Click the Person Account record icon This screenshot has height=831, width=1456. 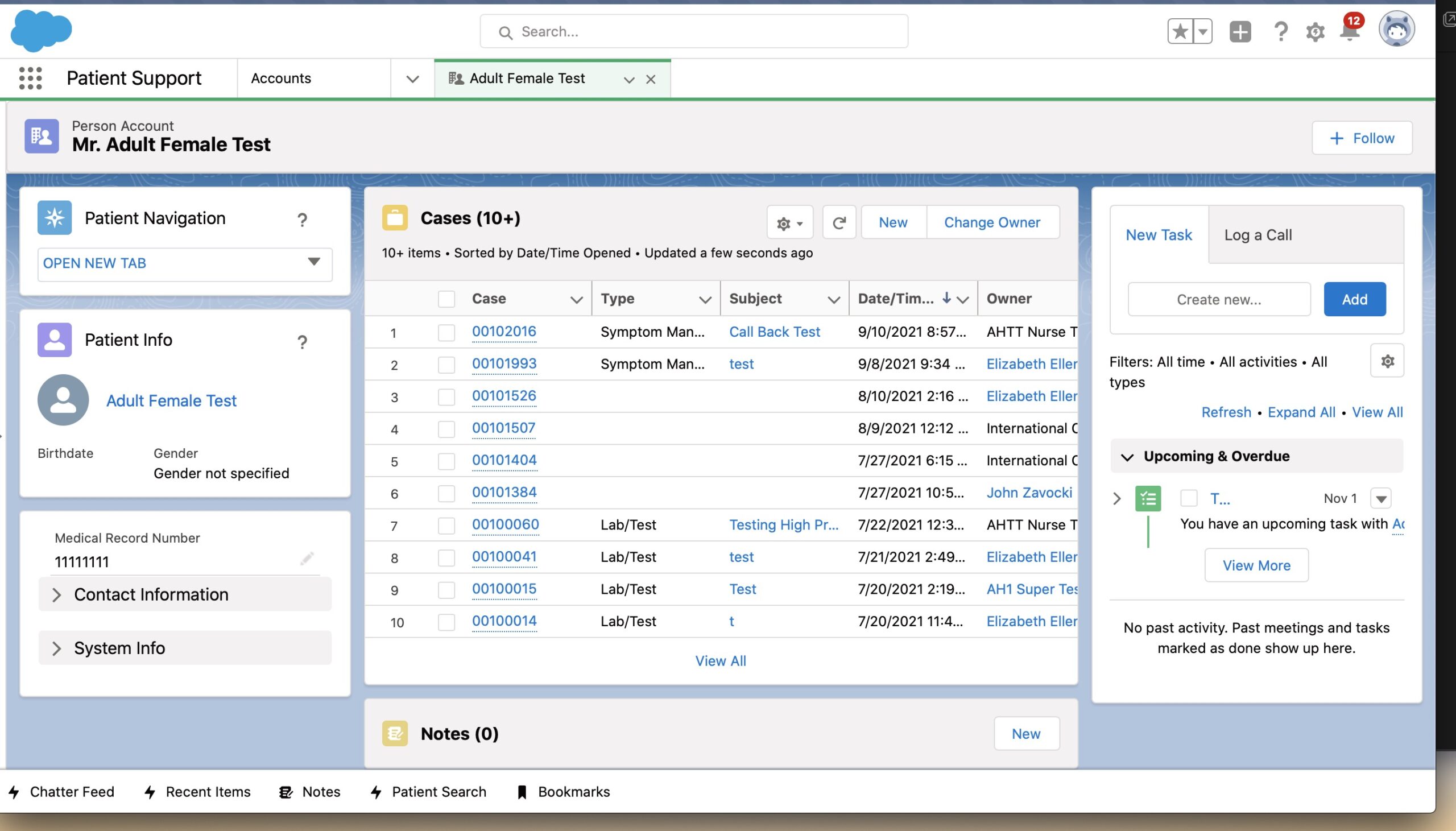click(42, 136)
